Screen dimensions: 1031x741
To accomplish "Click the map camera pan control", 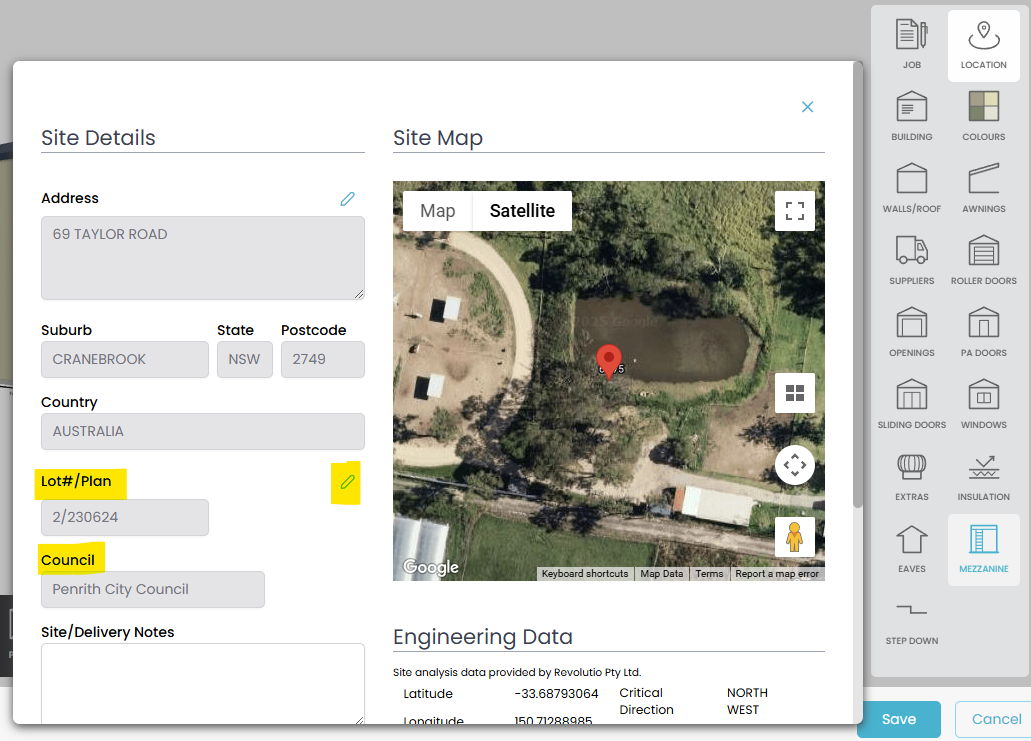I will click(795, 465).
